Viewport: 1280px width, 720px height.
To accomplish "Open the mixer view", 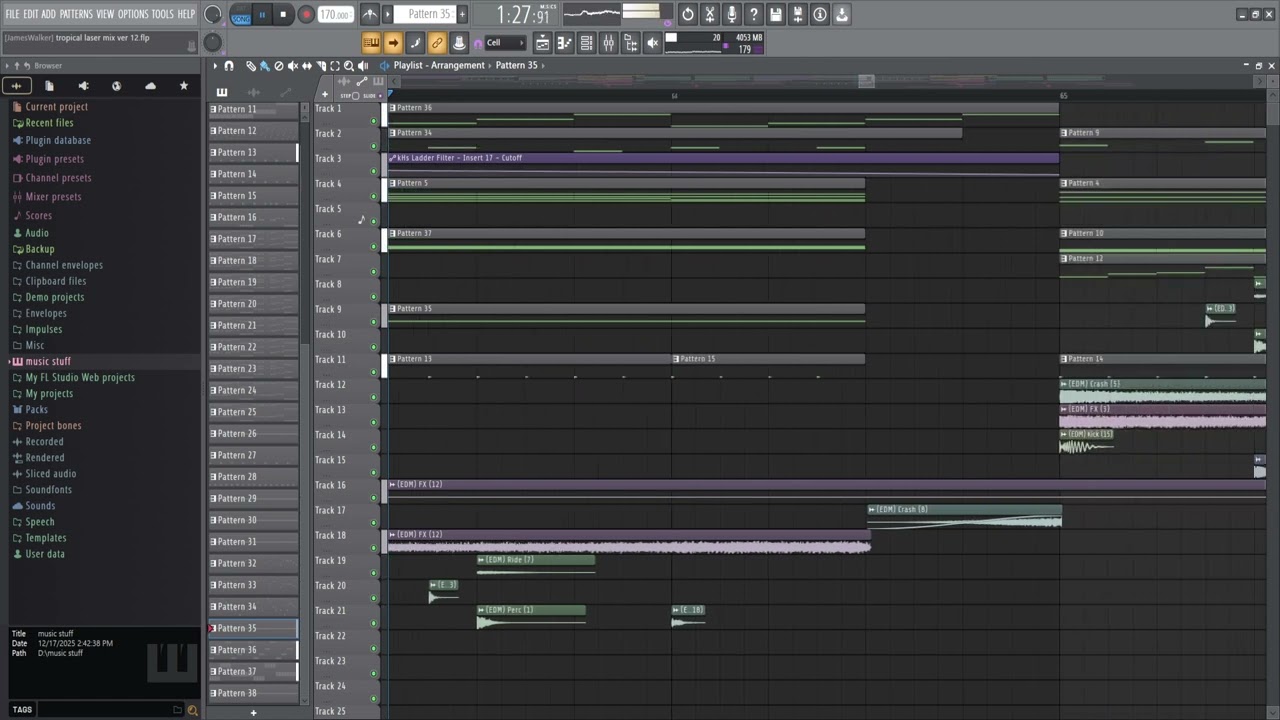I will pos(608,43).
